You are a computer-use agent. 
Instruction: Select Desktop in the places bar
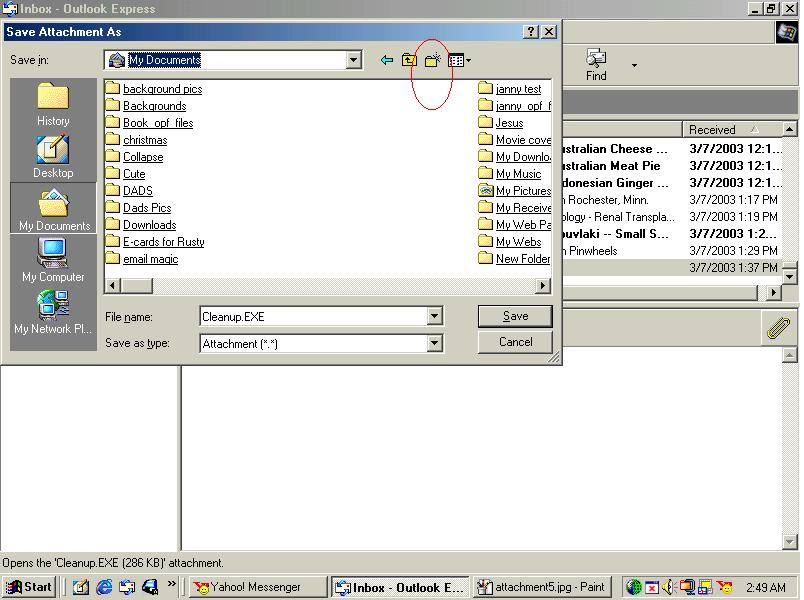point(53,157)
